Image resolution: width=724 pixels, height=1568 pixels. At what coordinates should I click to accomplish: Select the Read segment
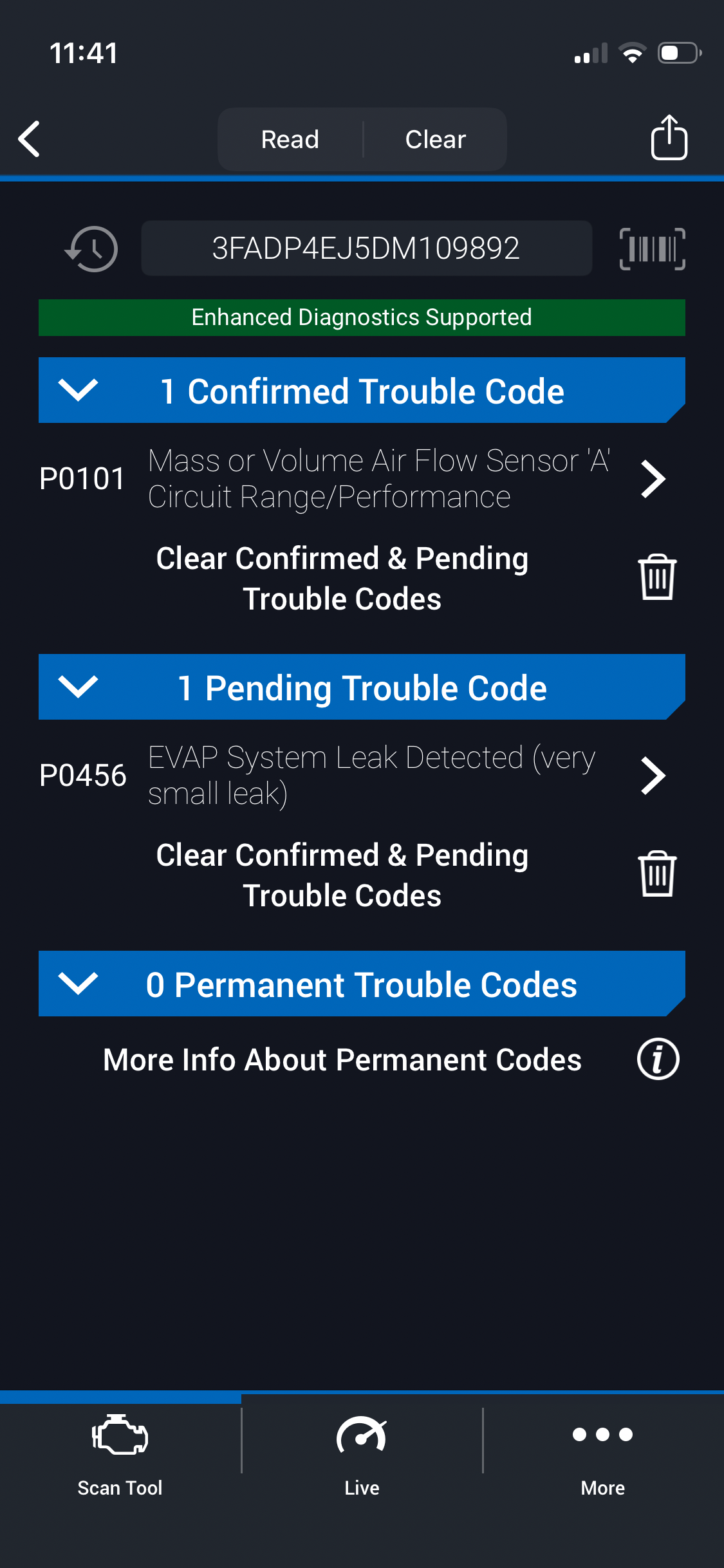(x=290, y=139)
